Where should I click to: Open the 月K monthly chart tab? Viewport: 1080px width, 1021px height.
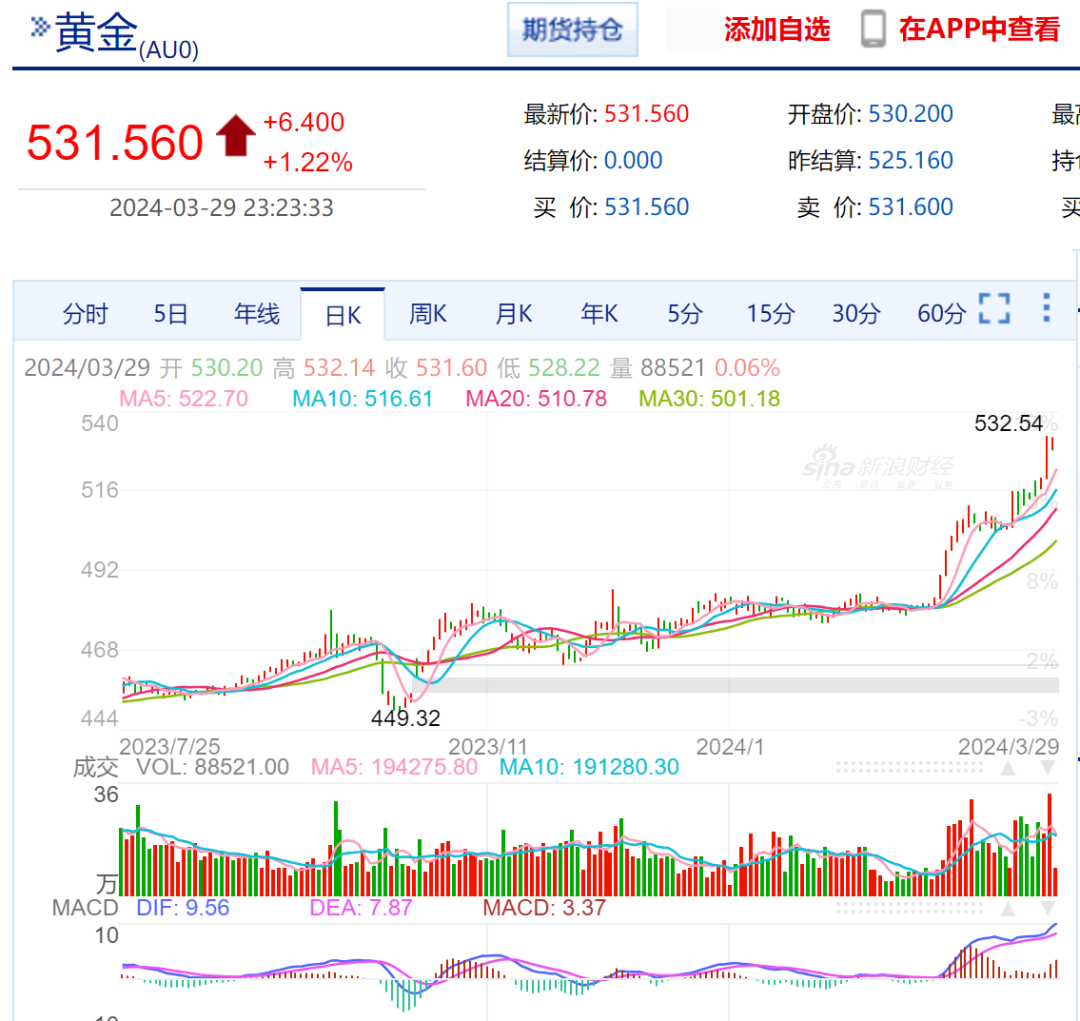[x=514, y=315]
